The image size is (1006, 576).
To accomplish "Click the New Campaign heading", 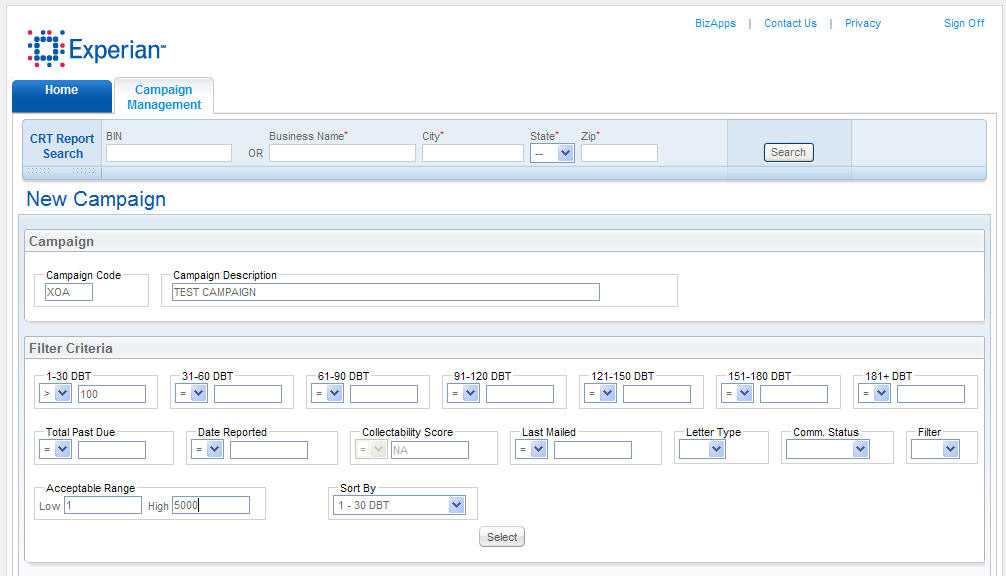I will click(x=96, y=199).
